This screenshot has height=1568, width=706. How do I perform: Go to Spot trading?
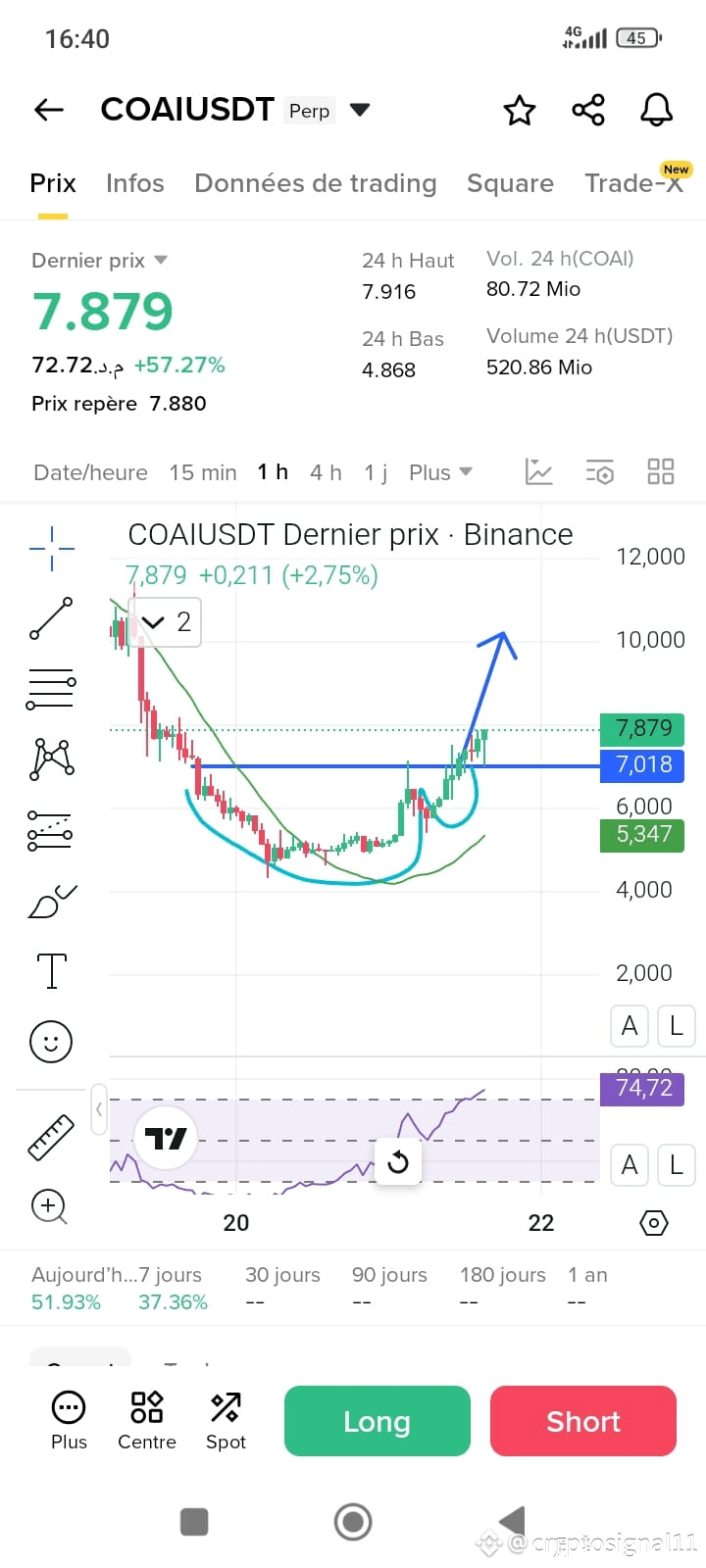click(226, 1421)
